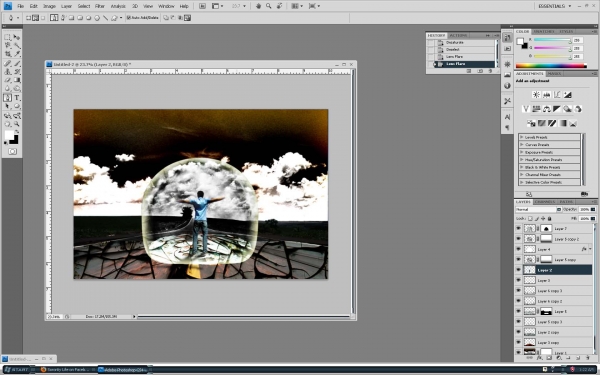The width and height of the screenshot is (600, 375).
Task: Expand Hue/Saturation Presets
Action: coord(522,160)
